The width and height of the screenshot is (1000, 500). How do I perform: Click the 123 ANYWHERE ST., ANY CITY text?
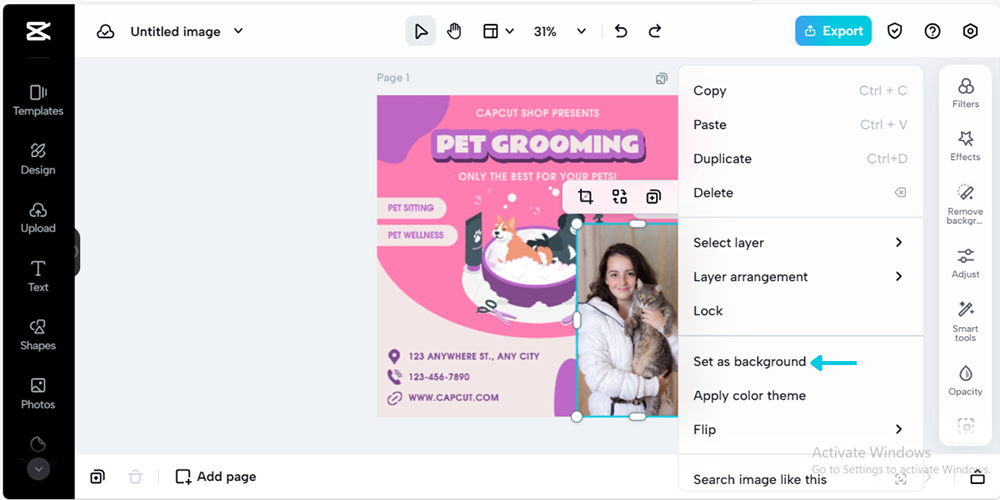[474, 357]
